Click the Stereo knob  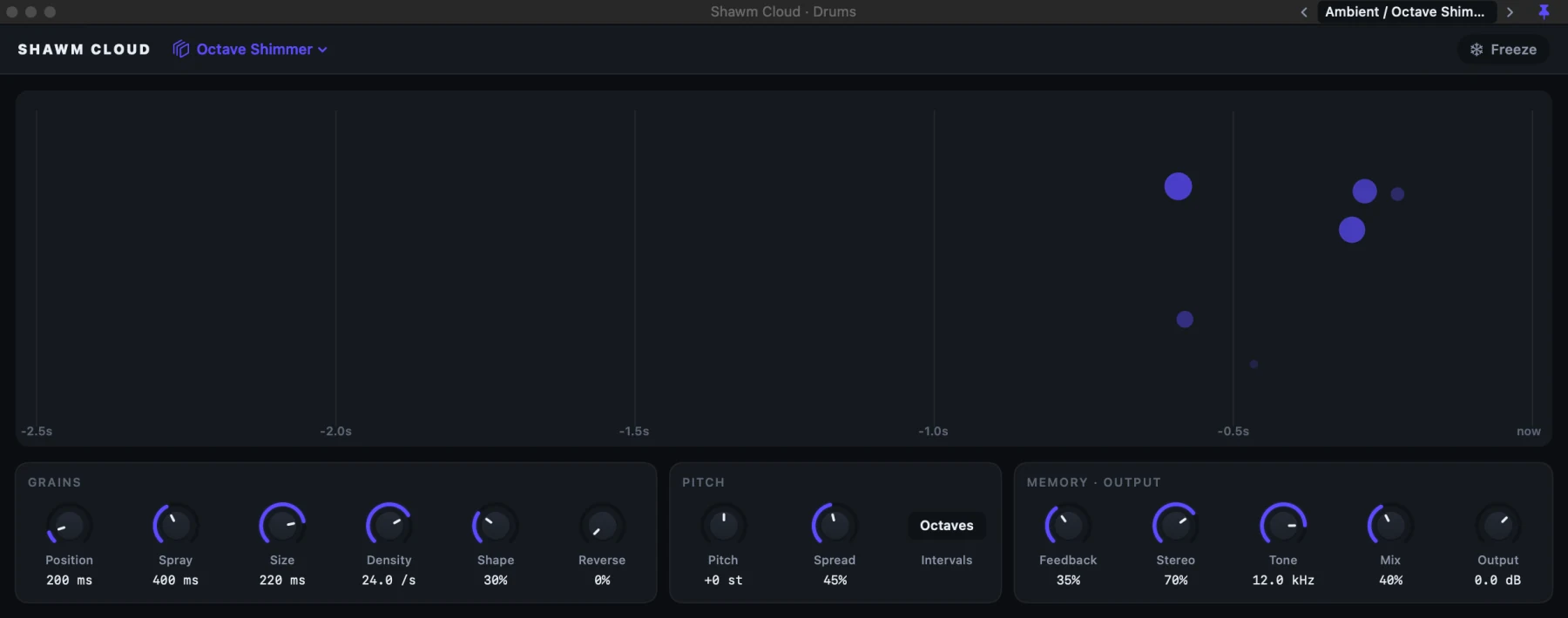1175,525
